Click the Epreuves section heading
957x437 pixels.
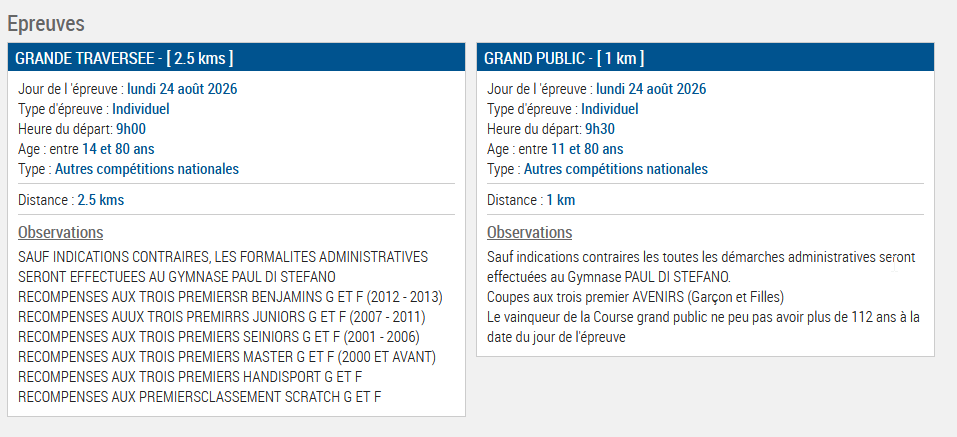46,24
